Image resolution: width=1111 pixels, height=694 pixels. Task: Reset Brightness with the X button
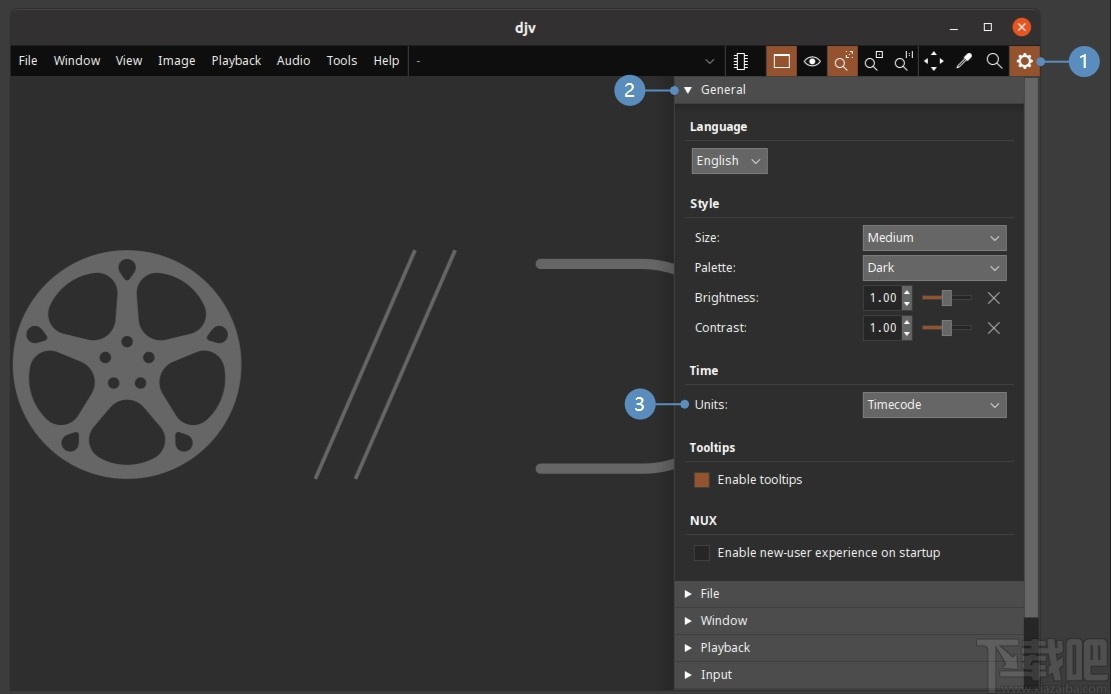tap(993, 298)
